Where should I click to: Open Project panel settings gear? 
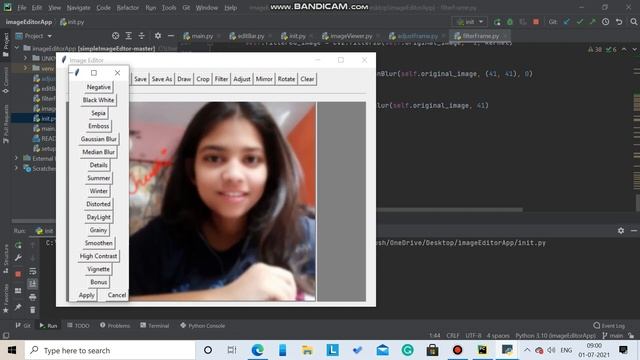158,36
